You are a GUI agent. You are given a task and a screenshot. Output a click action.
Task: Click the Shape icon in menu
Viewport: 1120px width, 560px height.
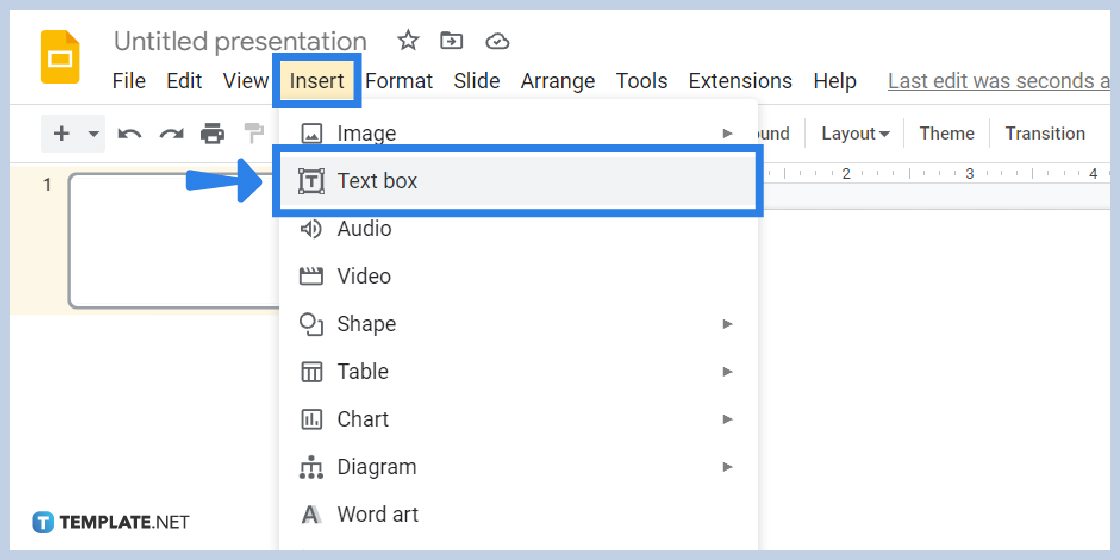click(x=311, y=324)
